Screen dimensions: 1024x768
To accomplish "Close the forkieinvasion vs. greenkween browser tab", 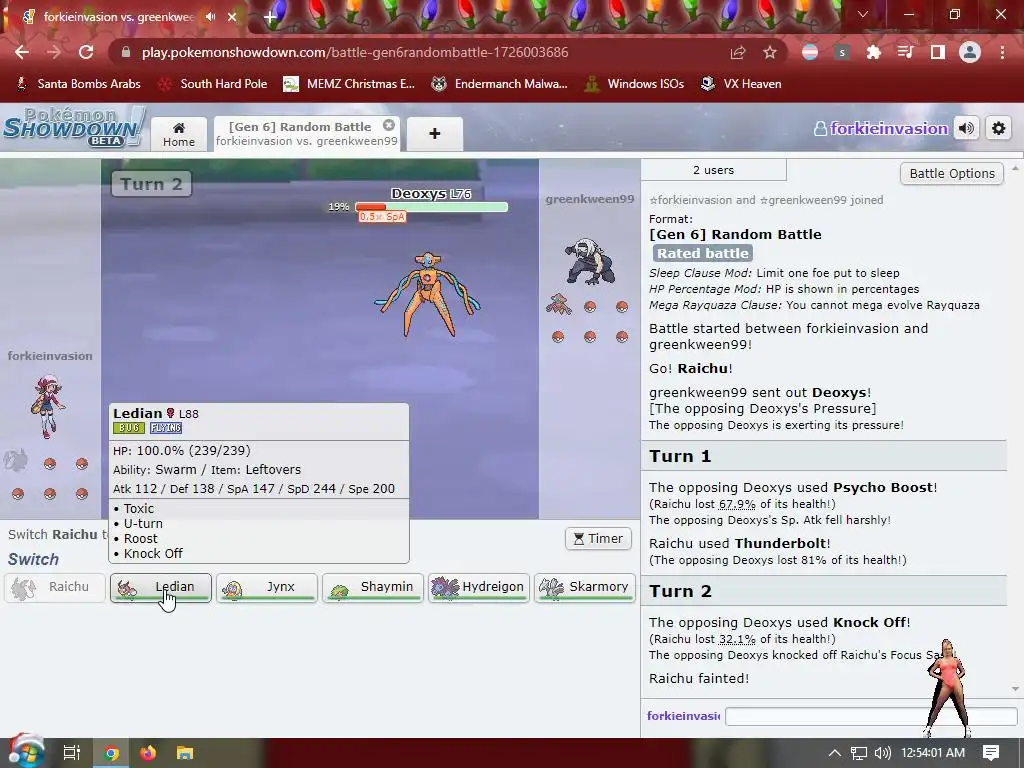I will (232, 17).
